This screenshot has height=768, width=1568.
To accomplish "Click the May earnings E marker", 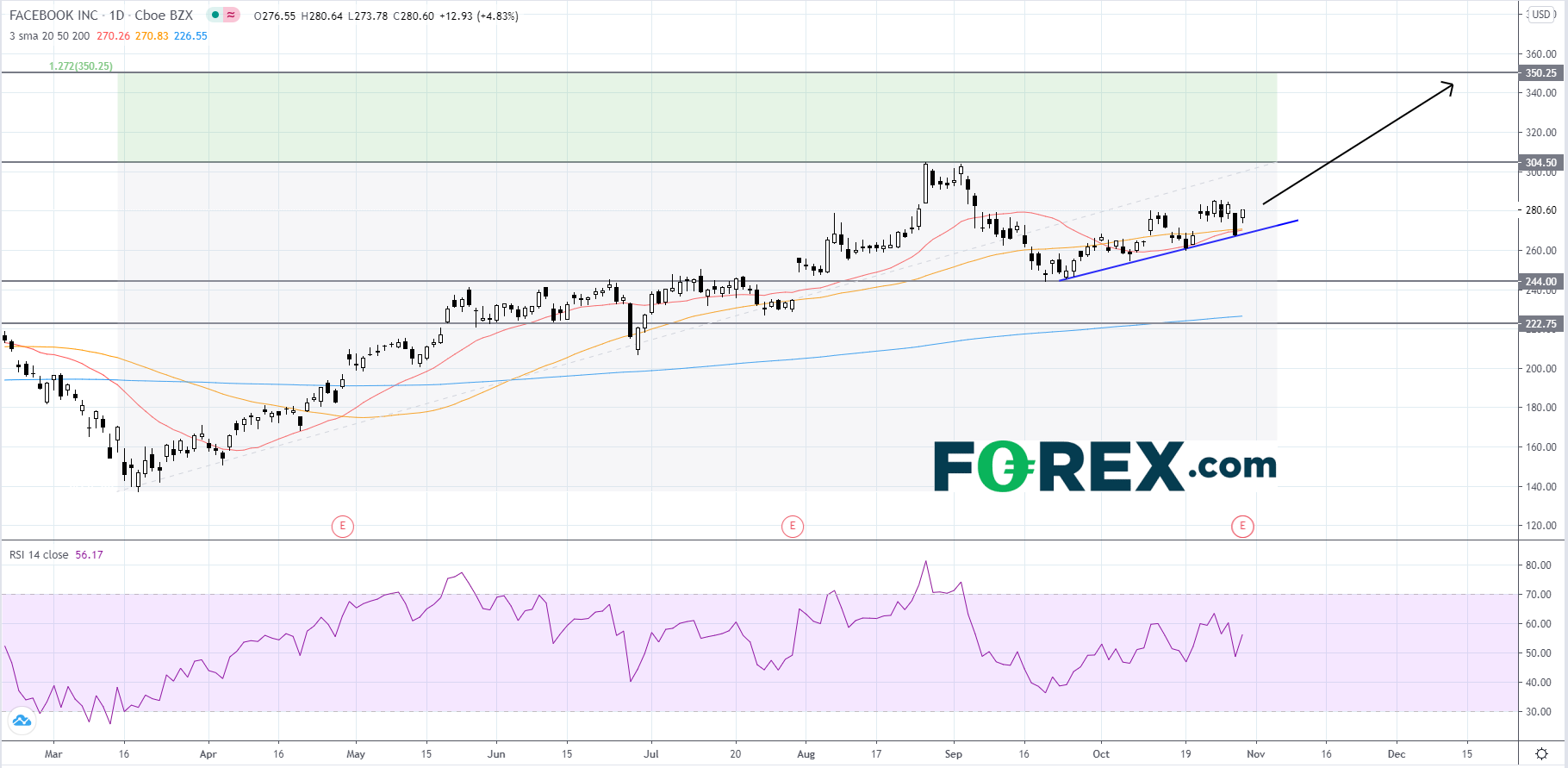I will pos(343,526).
